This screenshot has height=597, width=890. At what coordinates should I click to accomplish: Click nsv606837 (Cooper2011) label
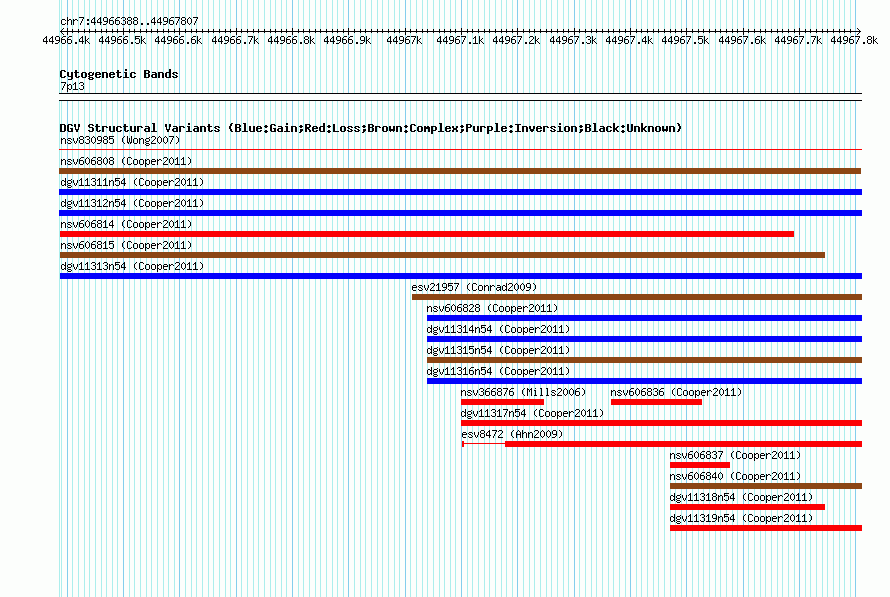click(x=735, y=455)
